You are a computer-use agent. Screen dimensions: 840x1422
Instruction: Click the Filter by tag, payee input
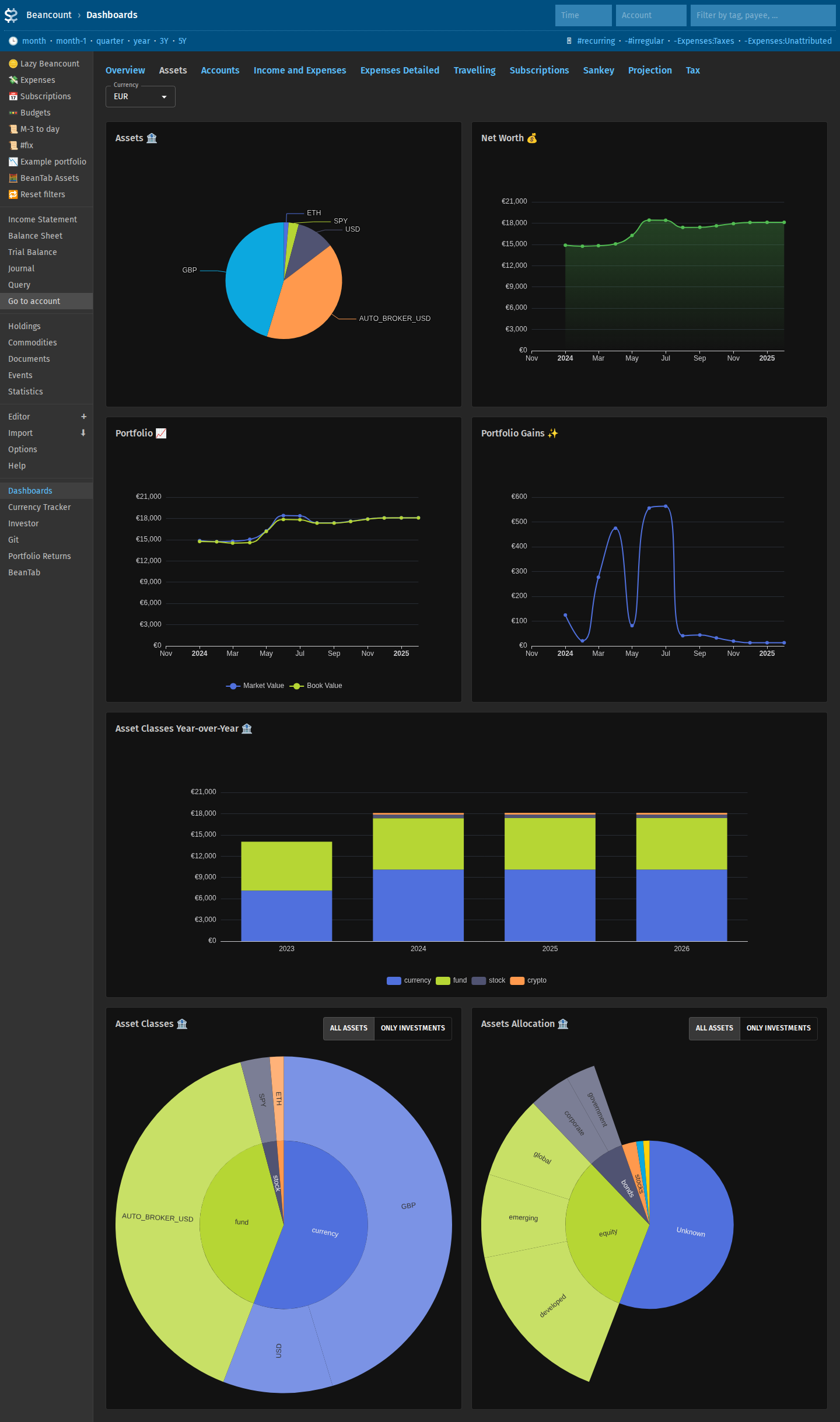[x=763, y=15]
